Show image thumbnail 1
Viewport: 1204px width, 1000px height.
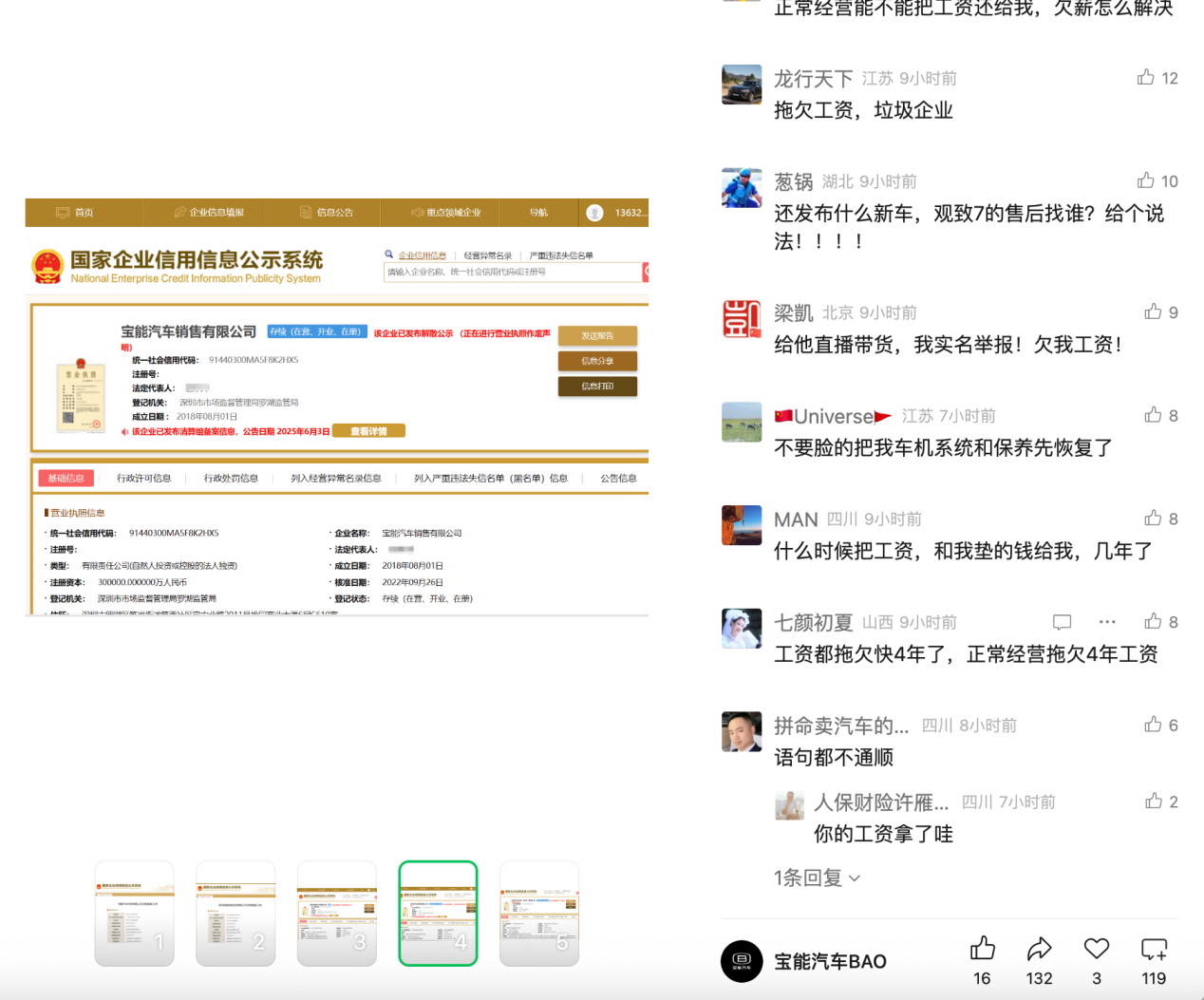[x=135, y=914]
